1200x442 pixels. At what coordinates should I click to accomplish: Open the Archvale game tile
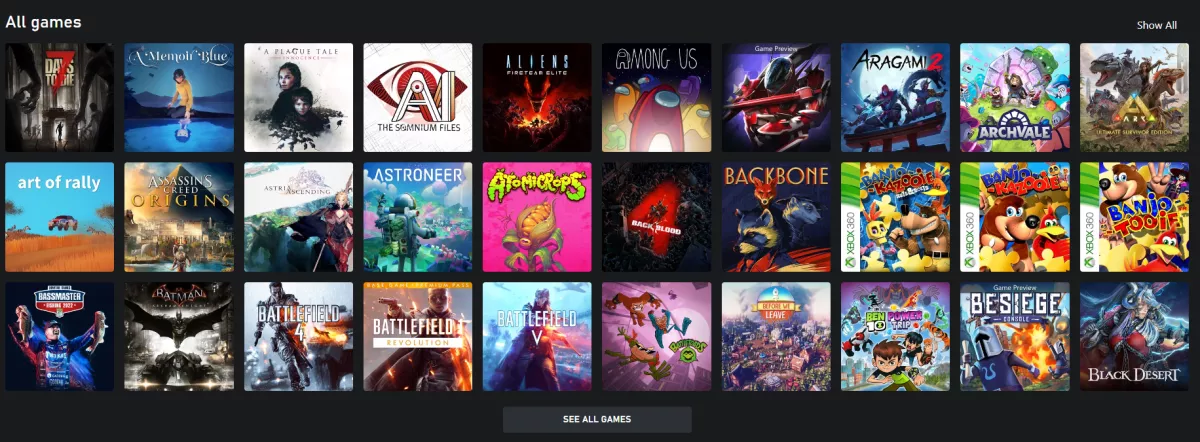click(x=1015, y=97)
